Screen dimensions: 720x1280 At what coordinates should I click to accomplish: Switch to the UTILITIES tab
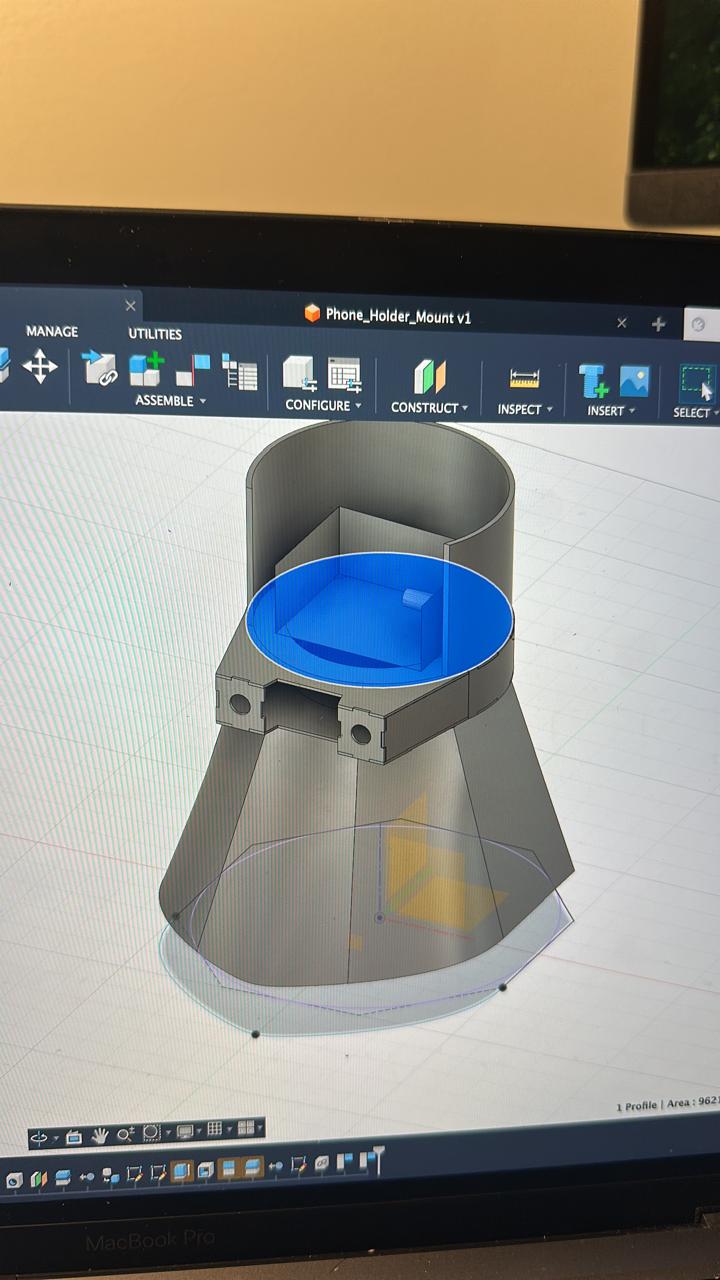pyautogui.click(x=155, y=334)
